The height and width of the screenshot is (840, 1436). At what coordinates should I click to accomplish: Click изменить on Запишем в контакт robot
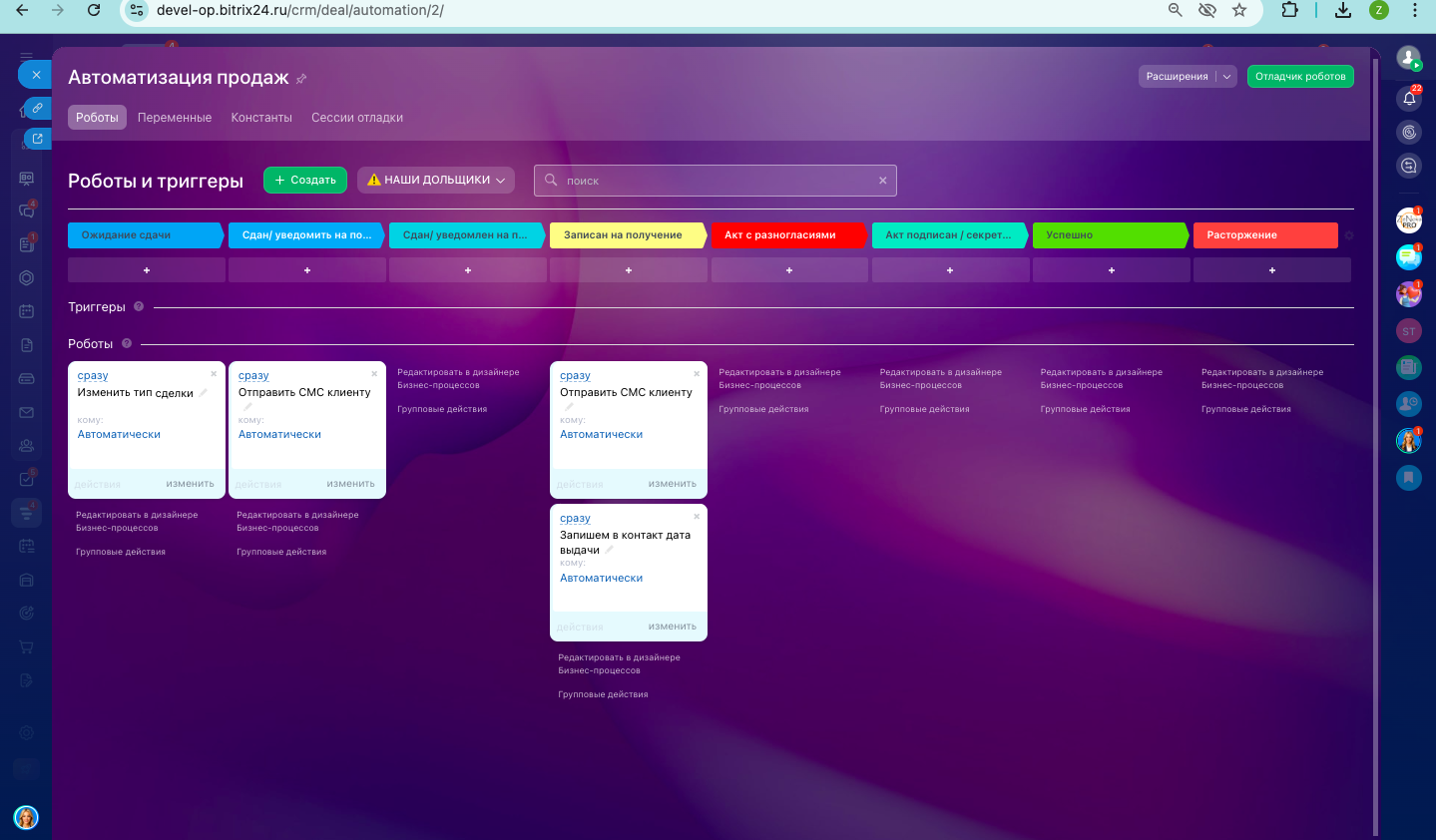(x=673, y=627)
